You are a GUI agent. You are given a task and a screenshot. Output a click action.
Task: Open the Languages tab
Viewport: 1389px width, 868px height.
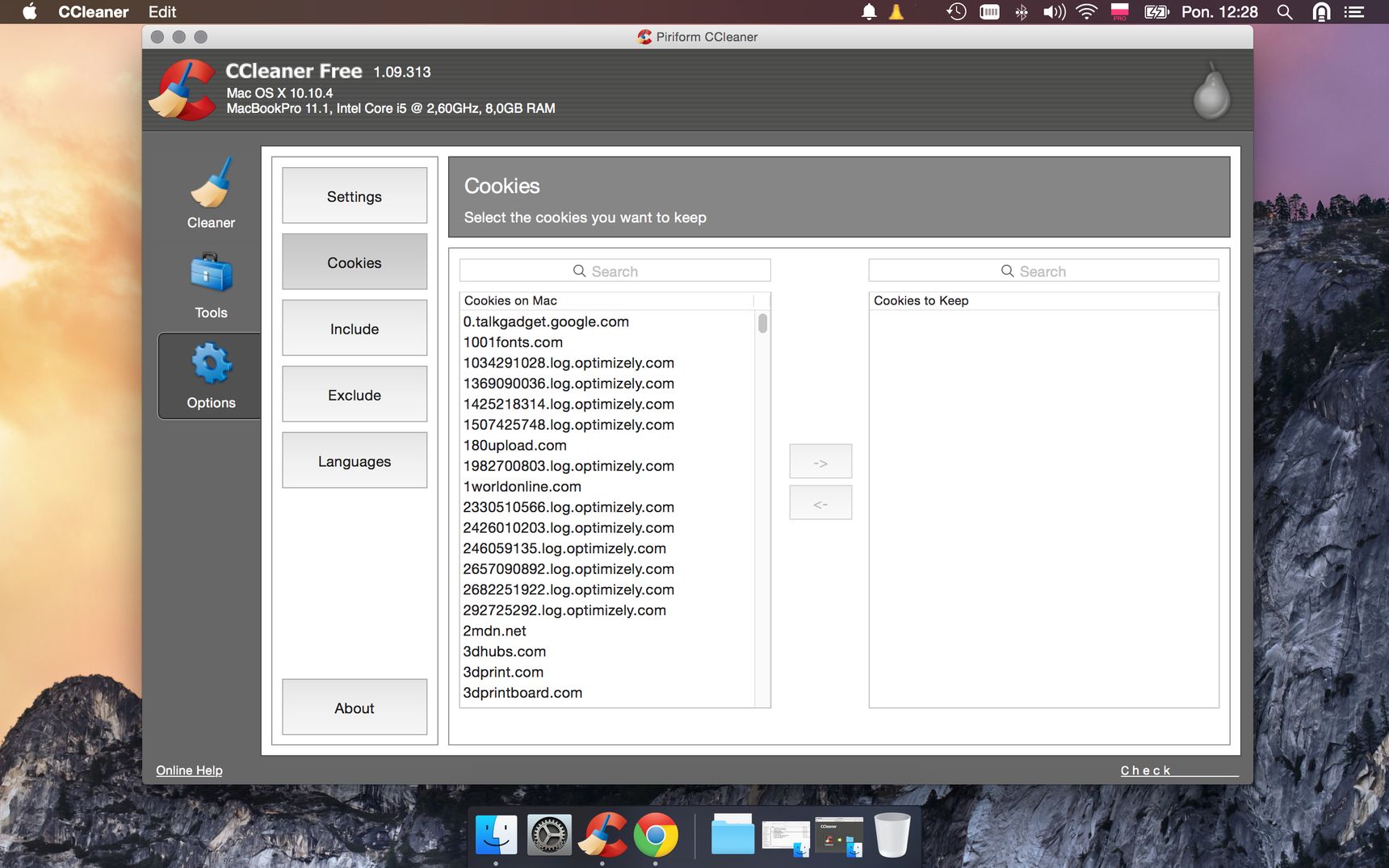(355, 460)
